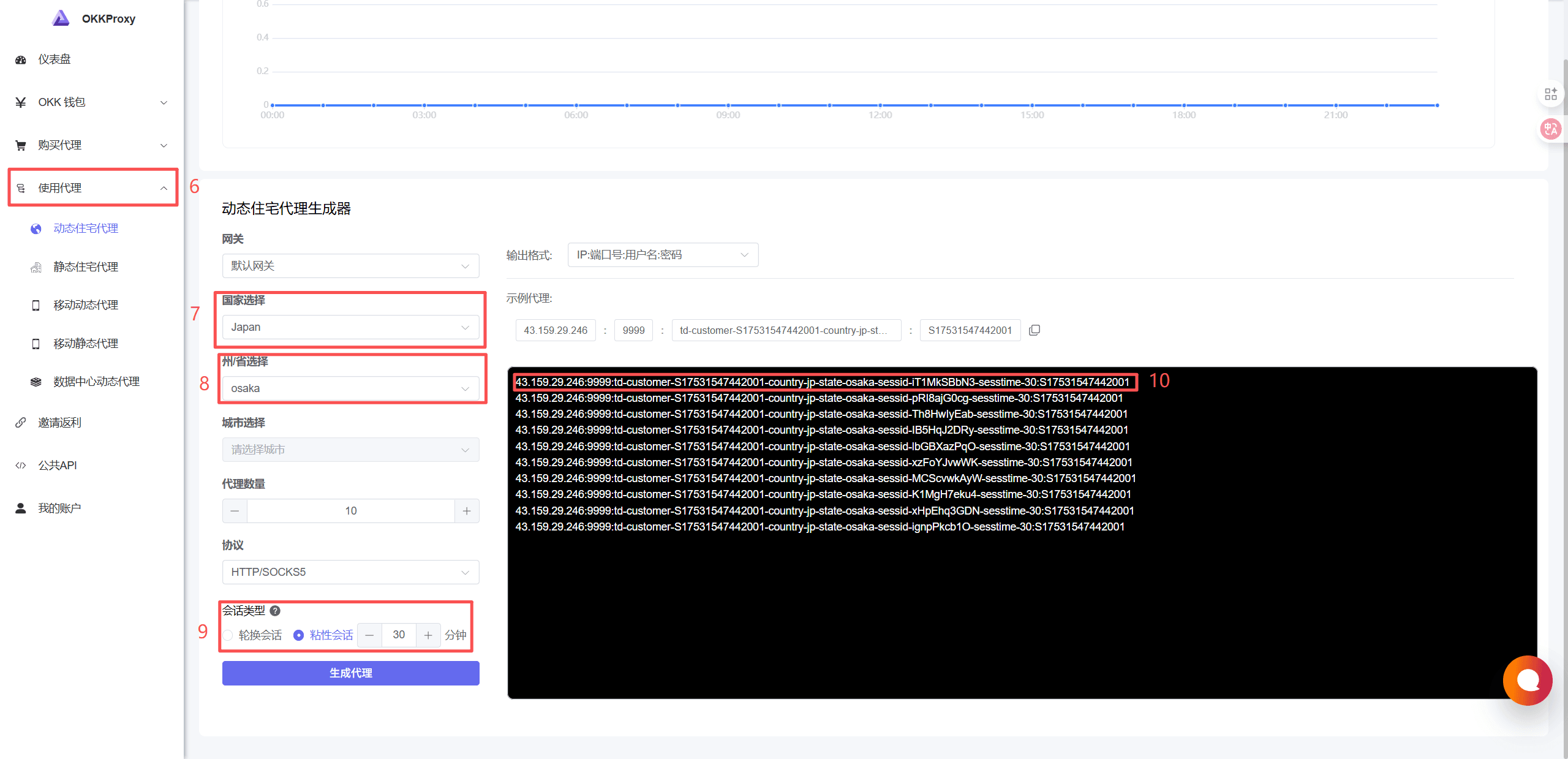
Task: Click the translate icon on right edge
Action: coord(1551,129)
